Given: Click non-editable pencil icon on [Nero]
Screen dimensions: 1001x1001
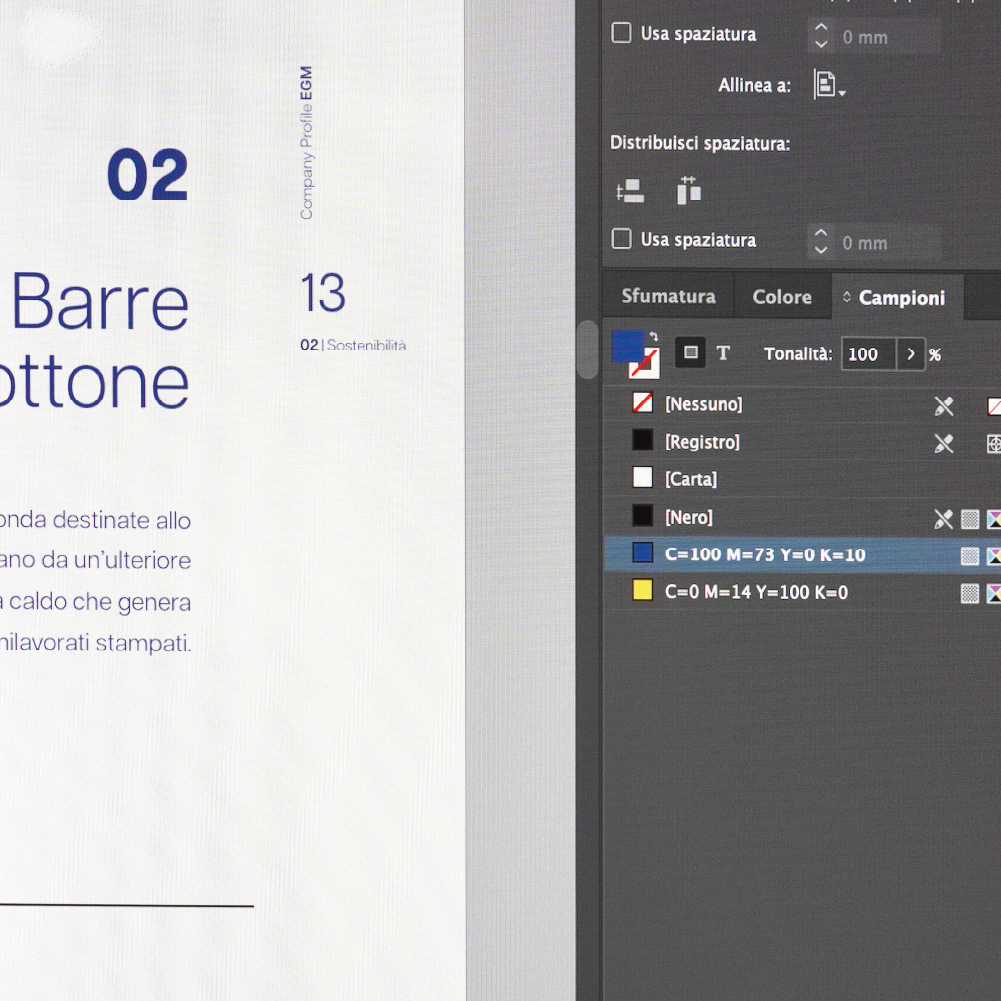Looking at the screenshot, I should coord(943,519).
